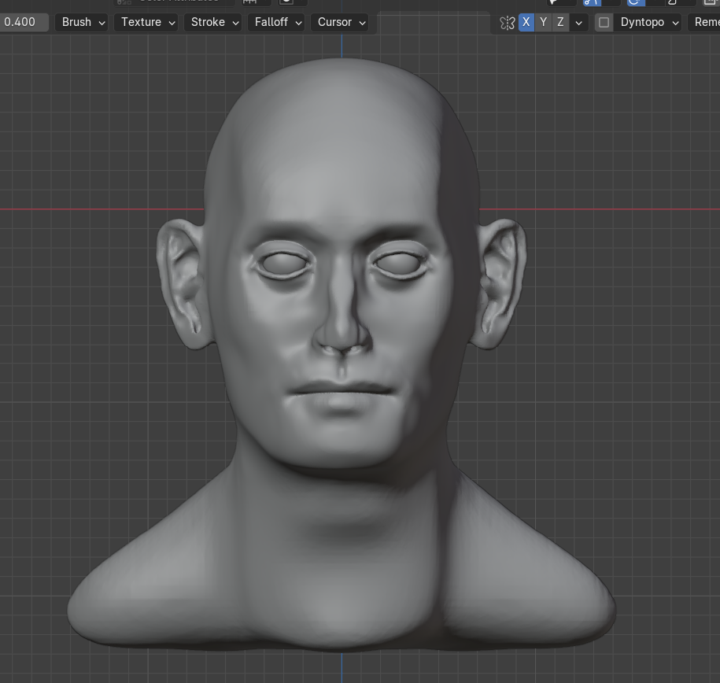The height and width of the screenshot is (683, 720).
Task: Expand the symmetry options arrow after Z
Action: pos(578,22)
